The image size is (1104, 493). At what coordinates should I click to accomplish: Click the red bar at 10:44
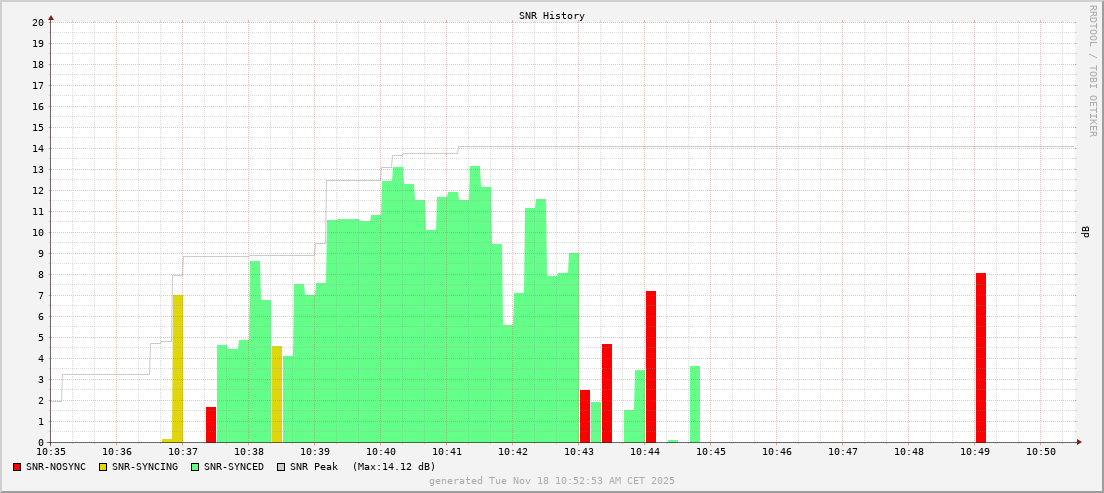(x=651, y=366)
